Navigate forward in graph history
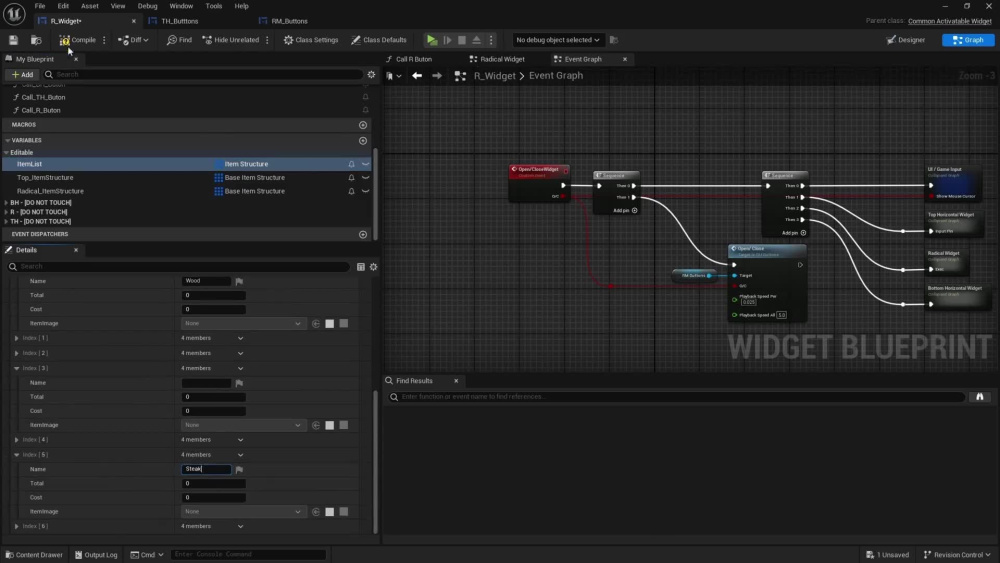The height and width of the screenshot is (563, 1000). (437, 75)
